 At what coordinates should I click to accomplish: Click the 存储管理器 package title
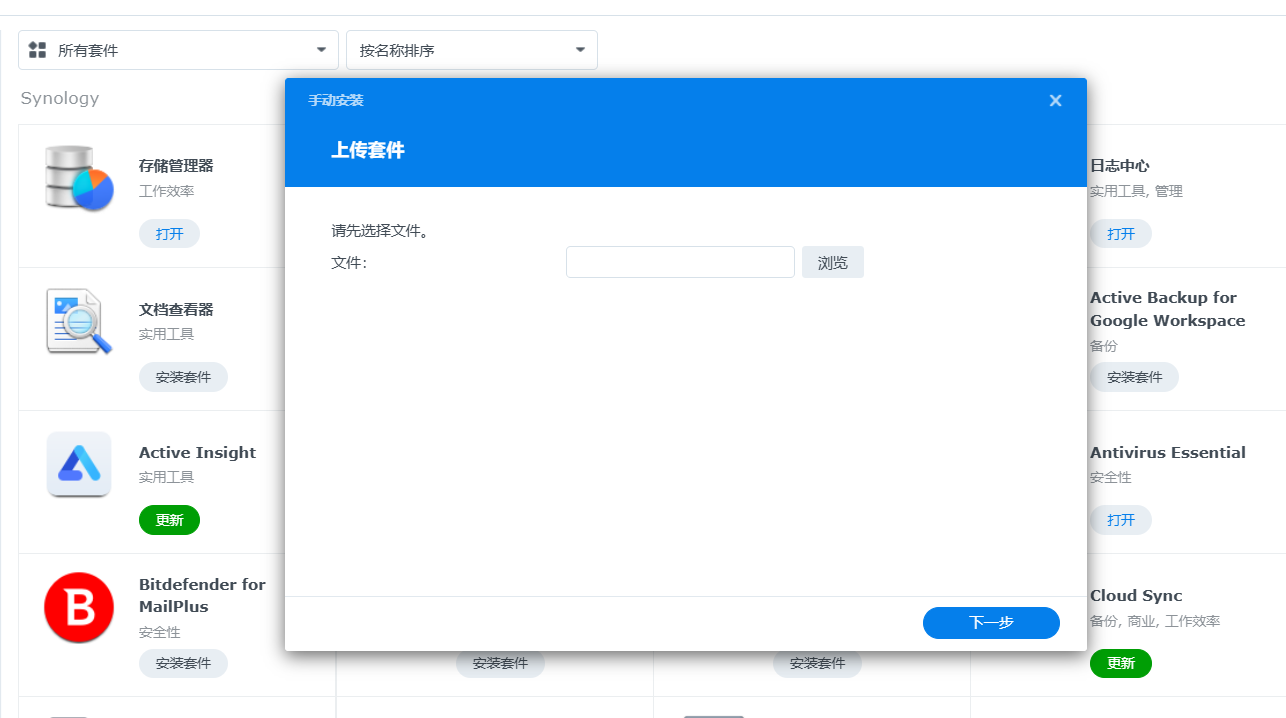(176, 166)
